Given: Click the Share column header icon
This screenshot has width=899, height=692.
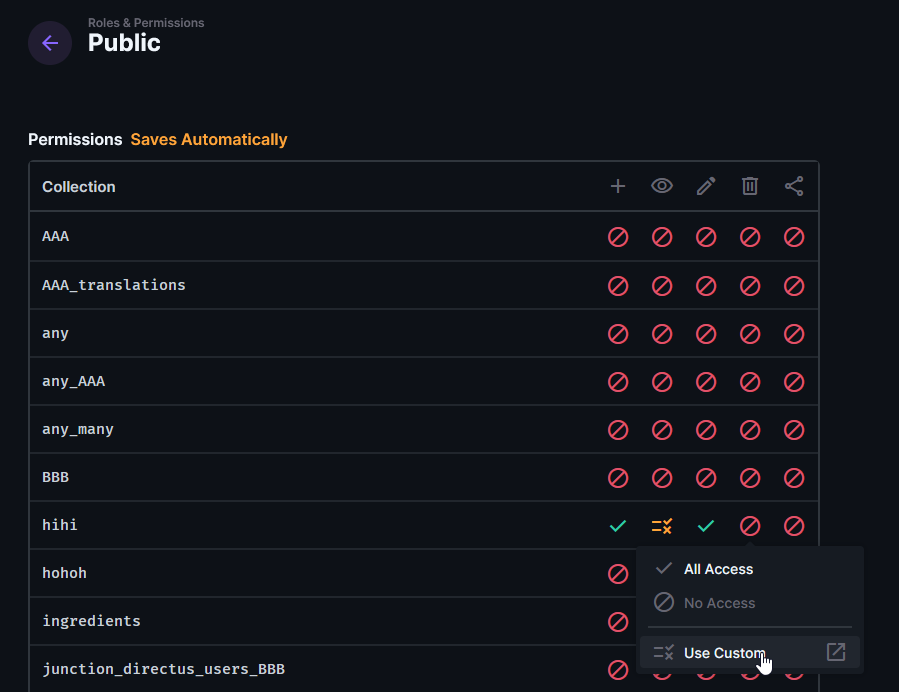Looking at the screenshot, I should pyautogui.click(x=794, y=186).
